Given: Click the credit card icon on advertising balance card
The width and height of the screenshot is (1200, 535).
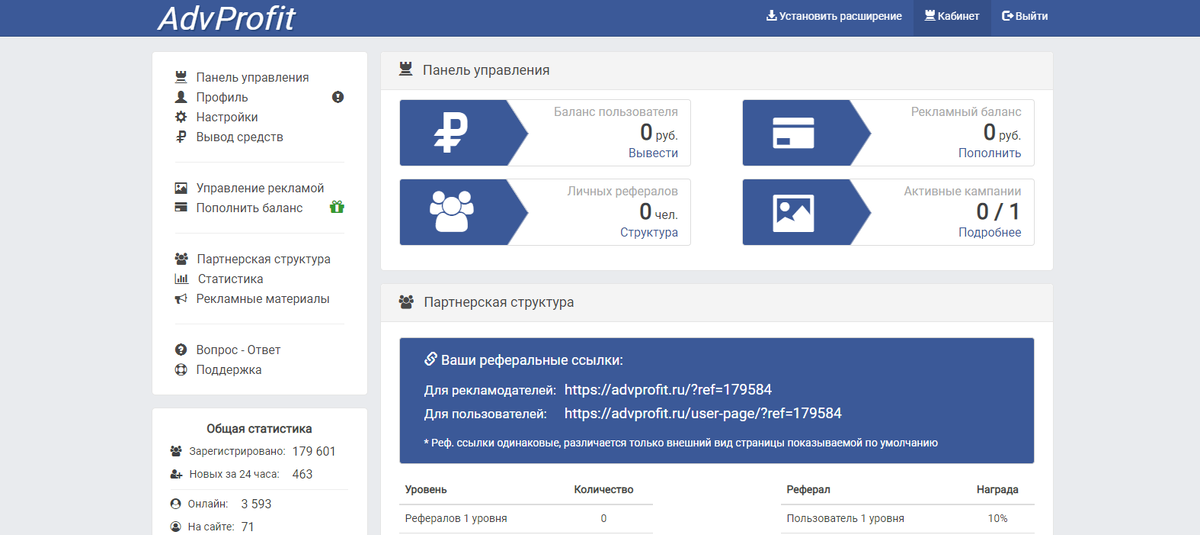Looking at the screenshot, I should point(793,133).
